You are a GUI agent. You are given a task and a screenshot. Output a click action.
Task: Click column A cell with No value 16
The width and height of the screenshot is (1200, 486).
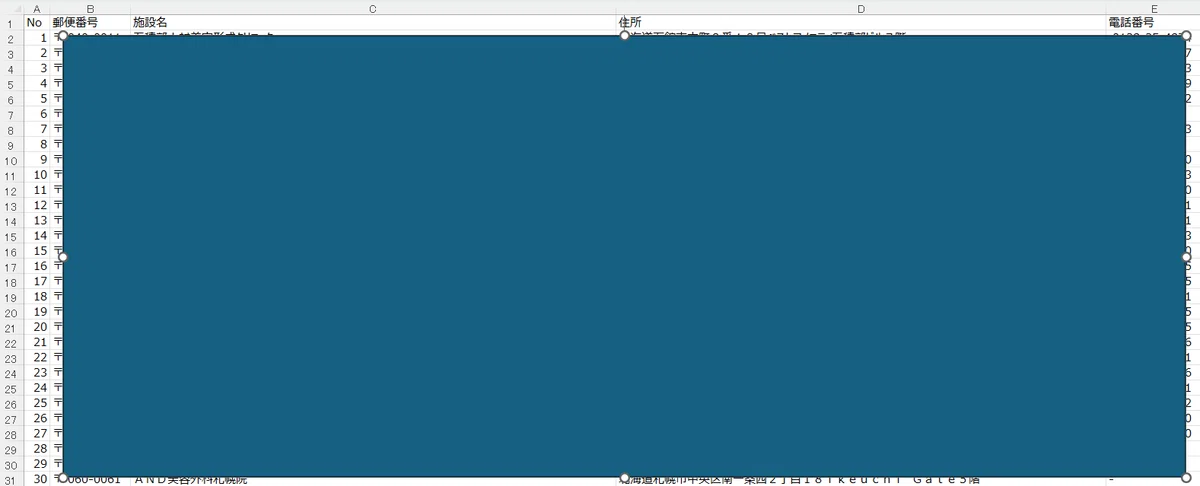(x=37, y=267)
